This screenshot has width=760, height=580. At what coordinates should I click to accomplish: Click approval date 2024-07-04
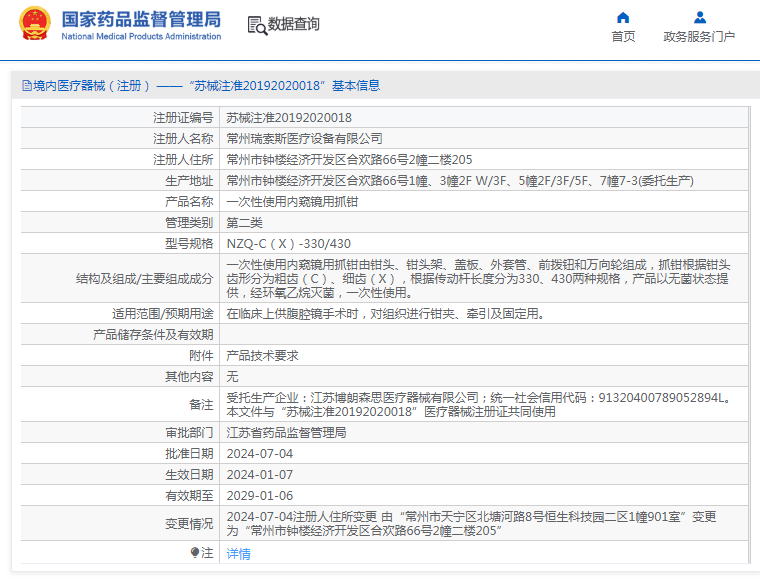(259, 454)
